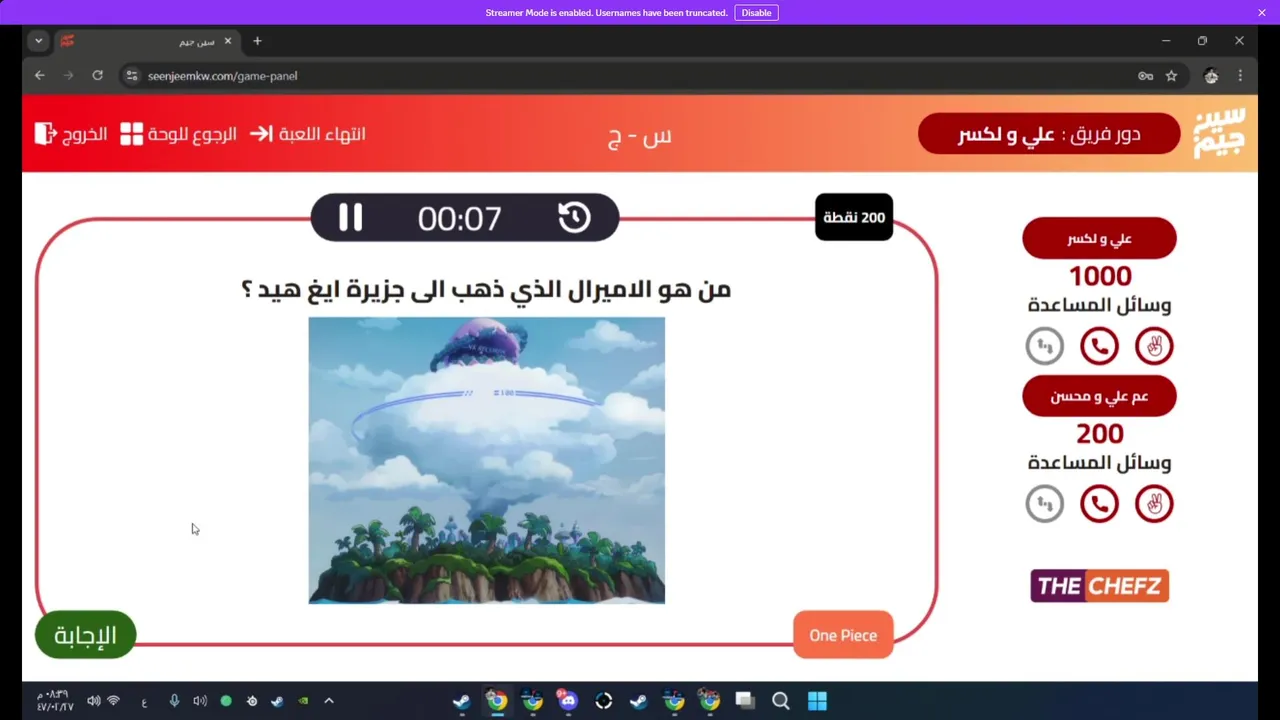The width and height of the screenshot is (1280, 720).
Task: Open the leftmost Steam taskbar icon
Action: tap(461, 701)
